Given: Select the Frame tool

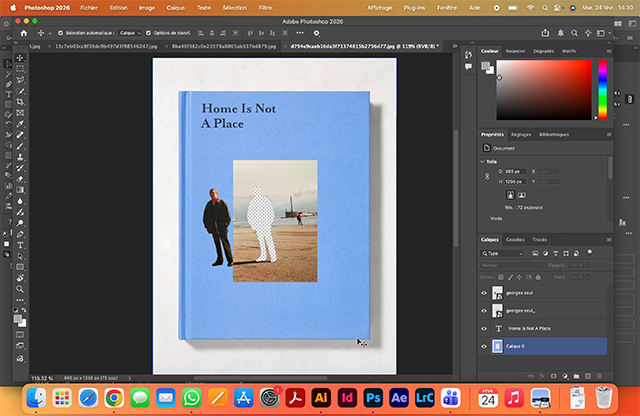Looking at the screenshot, I should pos(20,113).
